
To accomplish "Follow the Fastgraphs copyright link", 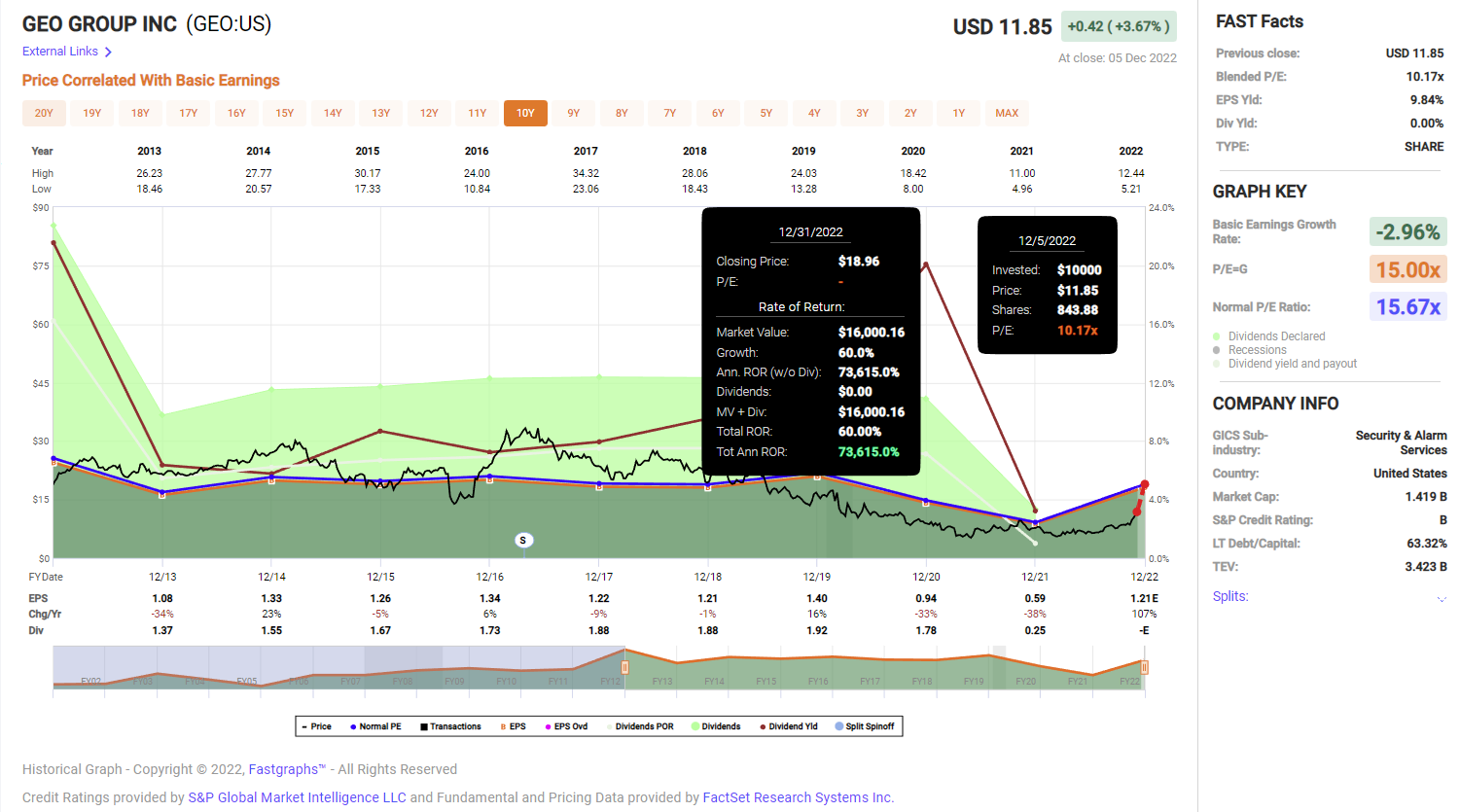I will [285, 768].
